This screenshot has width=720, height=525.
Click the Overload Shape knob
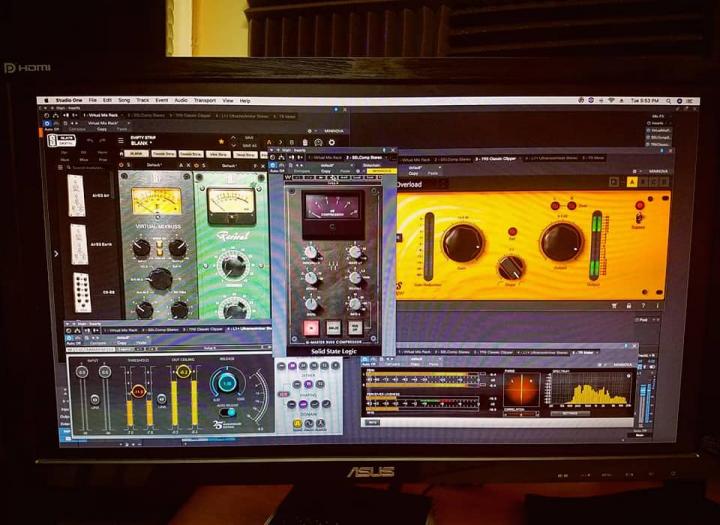click(511, 268)
